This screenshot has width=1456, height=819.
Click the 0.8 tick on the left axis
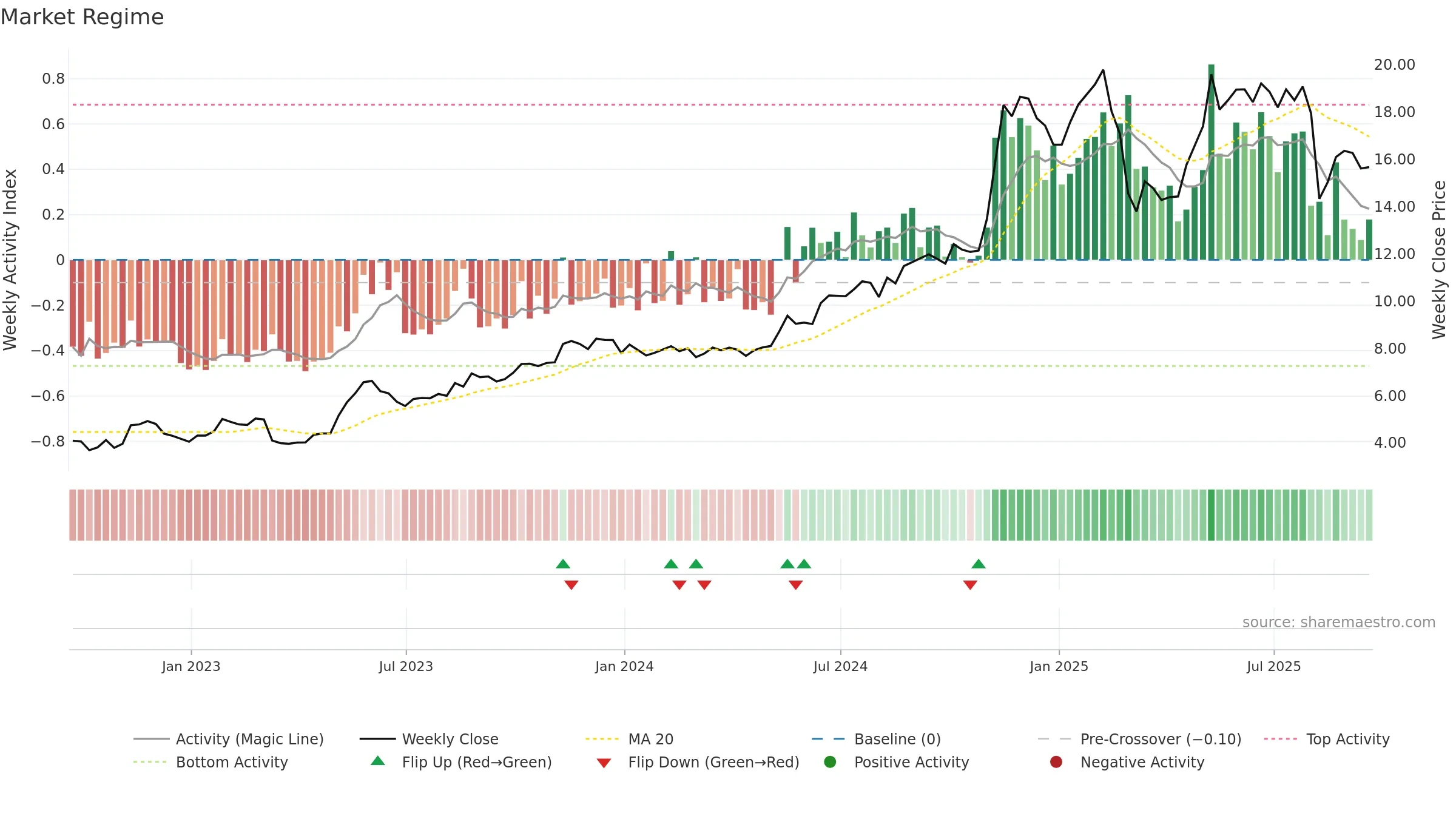[53, 79]
